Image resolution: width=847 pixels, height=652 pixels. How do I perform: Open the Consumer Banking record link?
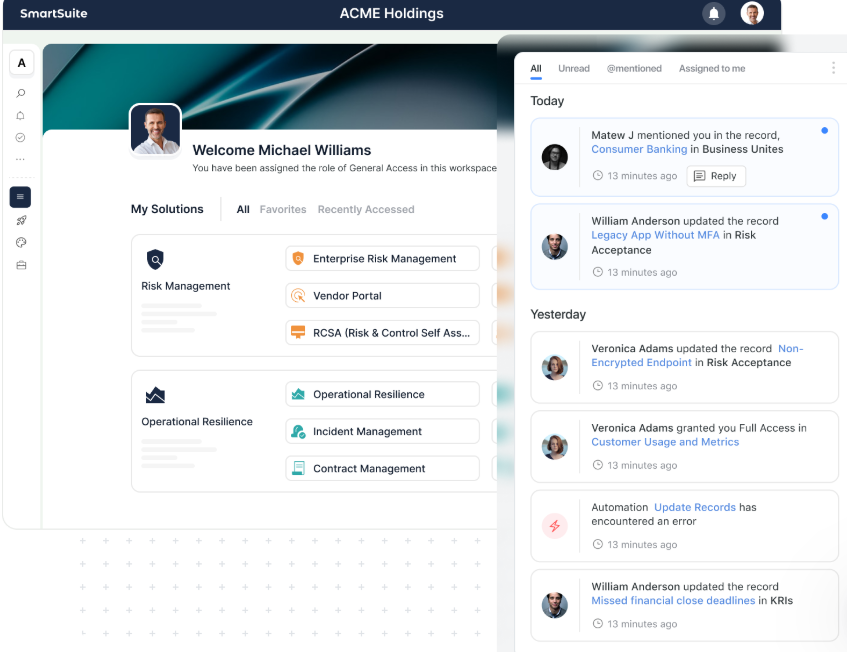pos(639,149)
